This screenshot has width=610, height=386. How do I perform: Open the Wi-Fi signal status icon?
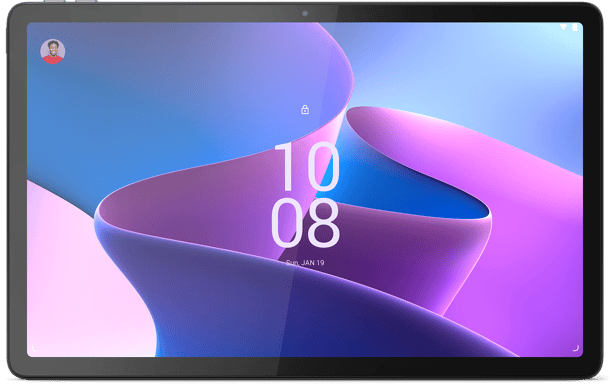(x=563, y=27)
